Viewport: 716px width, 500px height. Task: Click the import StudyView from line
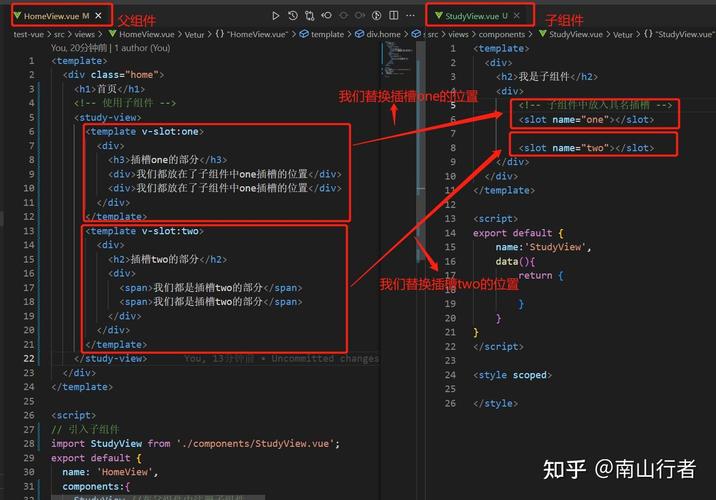click(x=195, y=444)
